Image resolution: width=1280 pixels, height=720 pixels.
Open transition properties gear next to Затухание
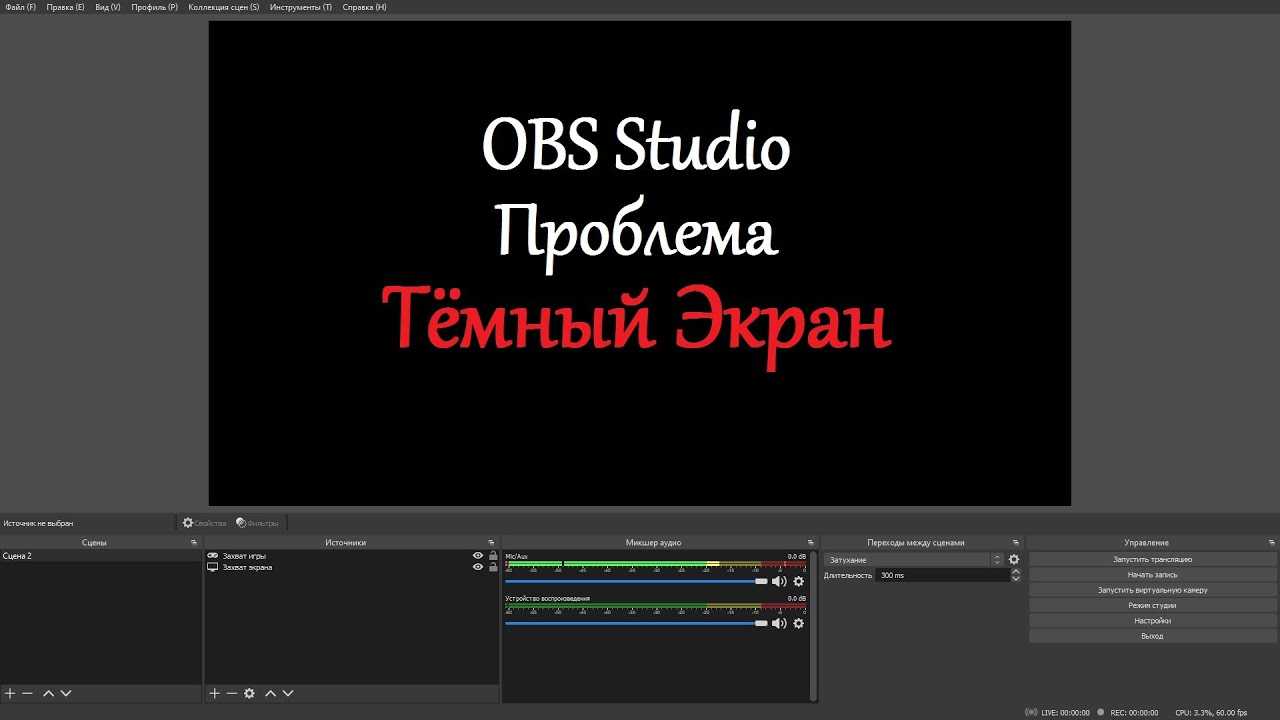(1014, 560)
